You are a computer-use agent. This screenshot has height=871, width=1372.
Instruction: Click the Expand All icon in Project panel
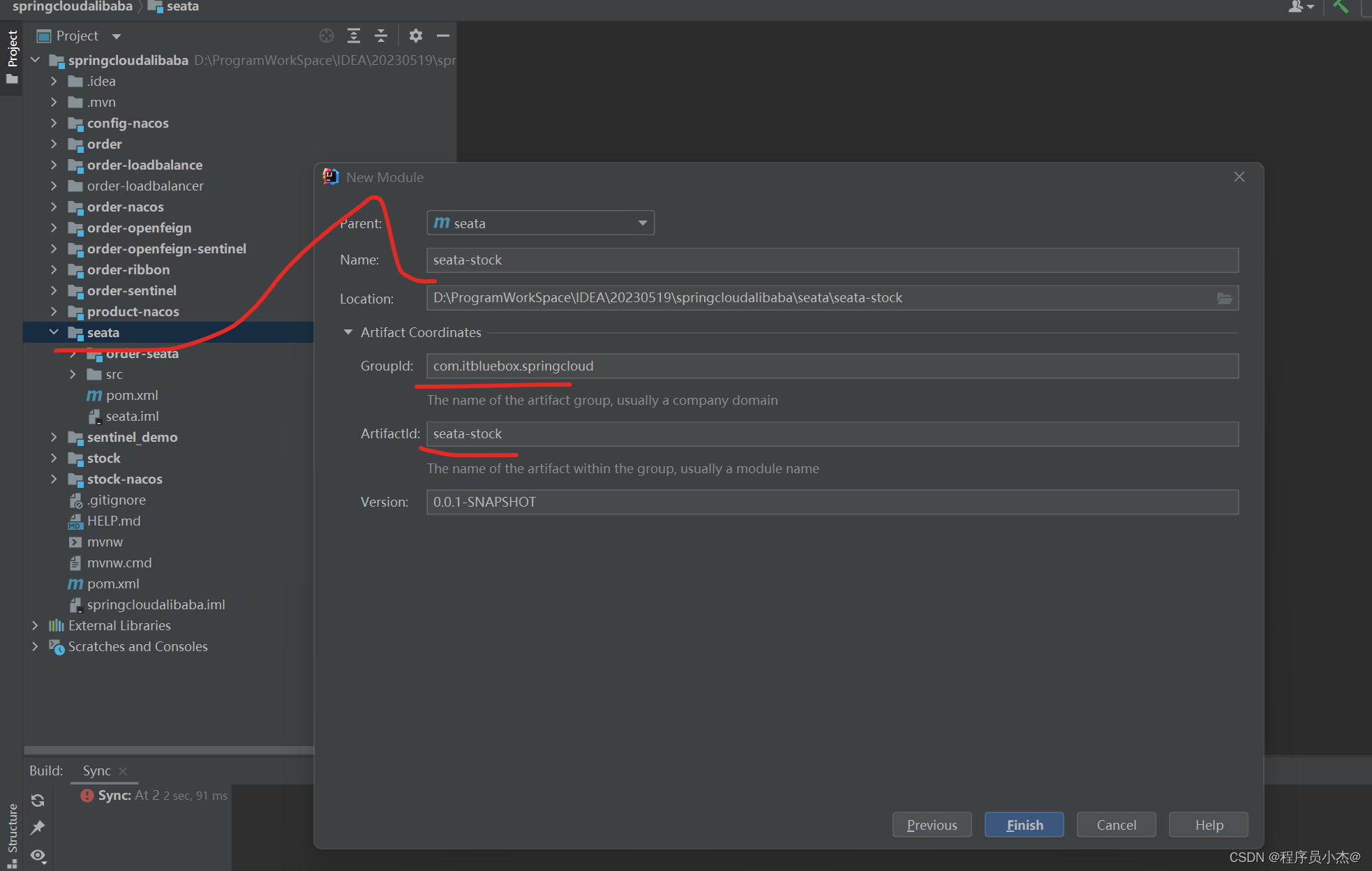click(354, 36)
